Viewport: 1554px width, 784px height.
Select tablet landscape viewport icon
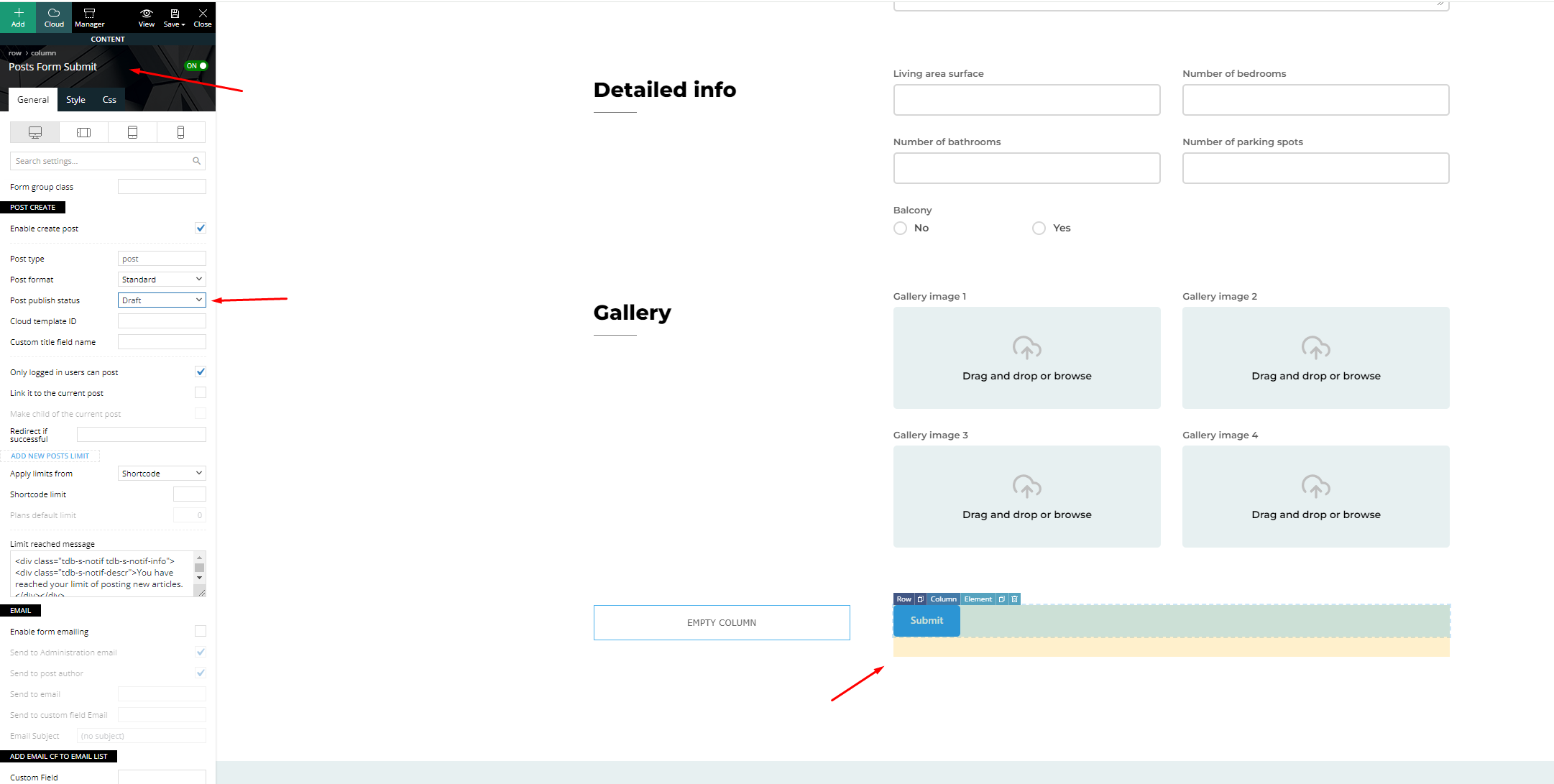[83, 132]
